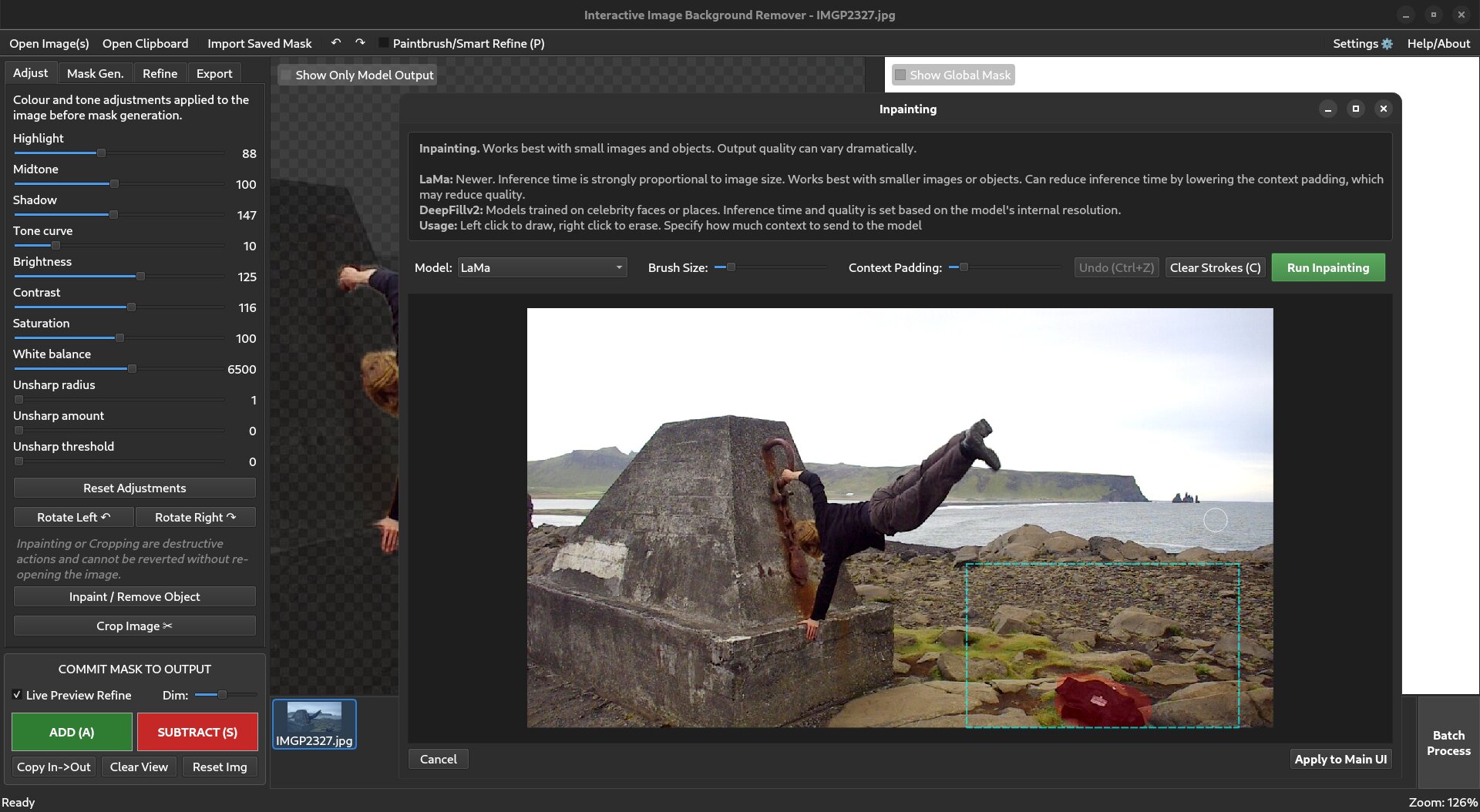The image size is (1480, 812).
Task: Switch to the Mask Gen. tab
Action: click(x=95, y=72)
